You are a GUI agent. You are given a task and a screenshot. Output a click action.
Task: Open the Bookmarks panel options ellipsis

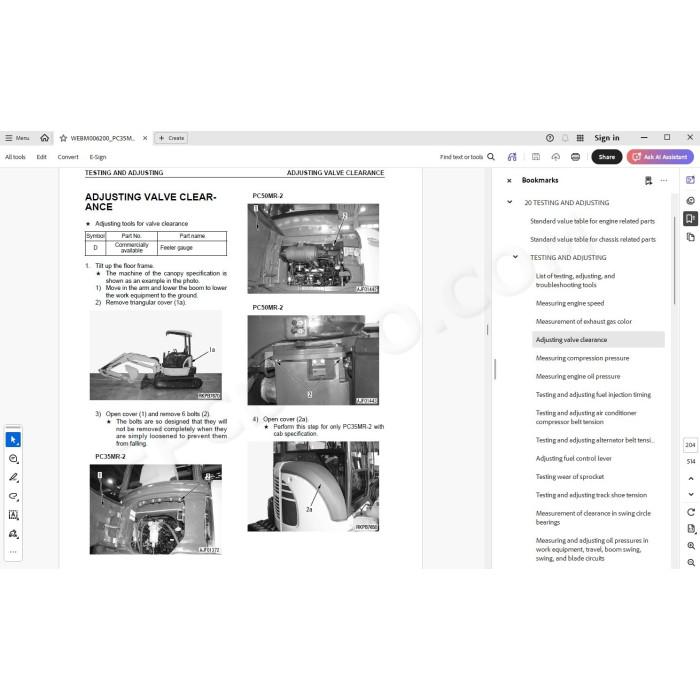click(x=664, y=180)
